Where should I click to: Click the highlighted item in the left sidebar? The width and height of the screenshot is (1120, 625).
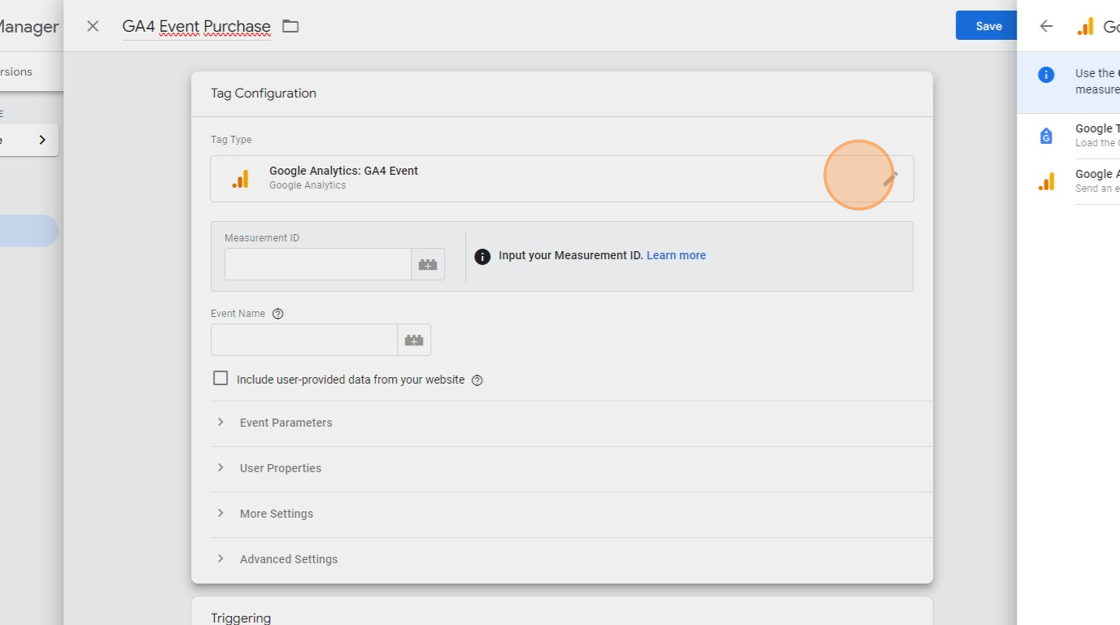click(x=29, y=231)
